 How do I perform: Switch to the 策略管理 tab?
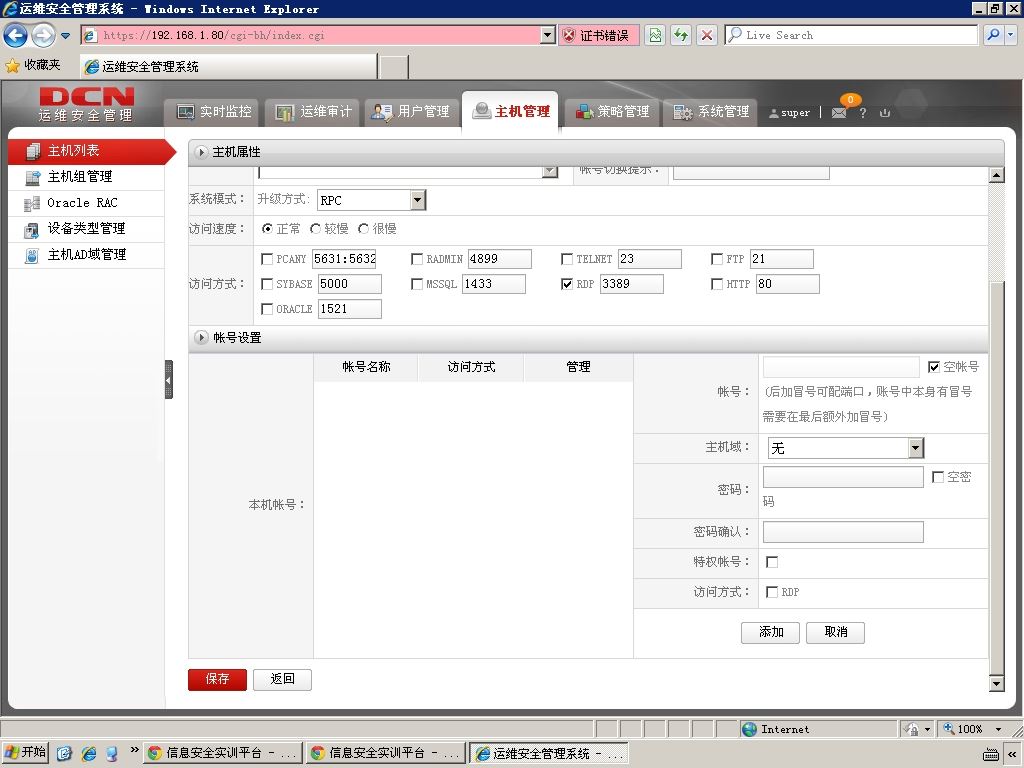click(612, 112)
